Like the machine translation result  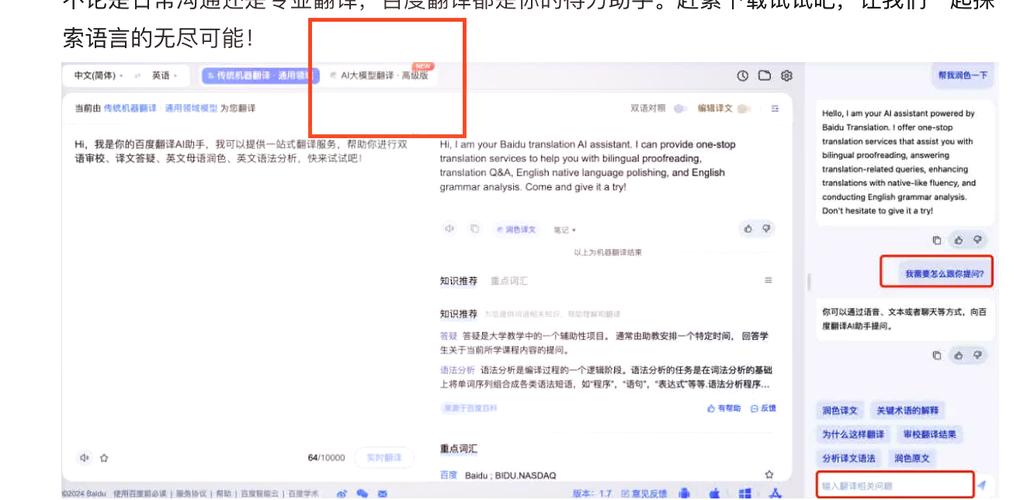(x=748, y=229)
